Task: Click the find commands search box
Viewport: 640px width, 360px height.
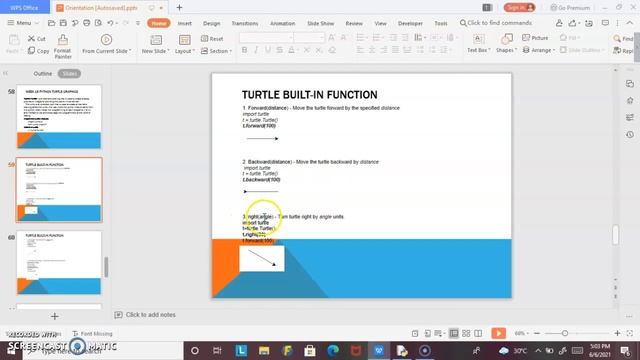Action: click(x=496, y=23)
